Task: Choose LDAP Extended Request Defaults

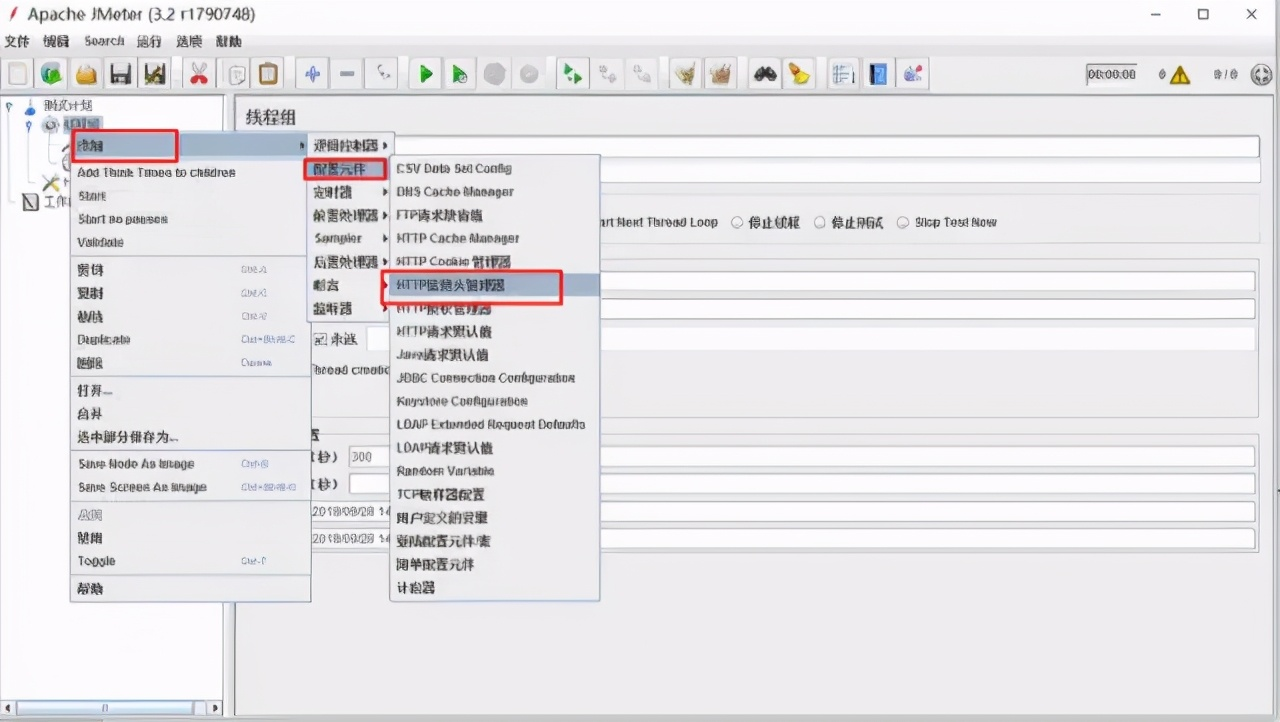Action: coord(494,424)
